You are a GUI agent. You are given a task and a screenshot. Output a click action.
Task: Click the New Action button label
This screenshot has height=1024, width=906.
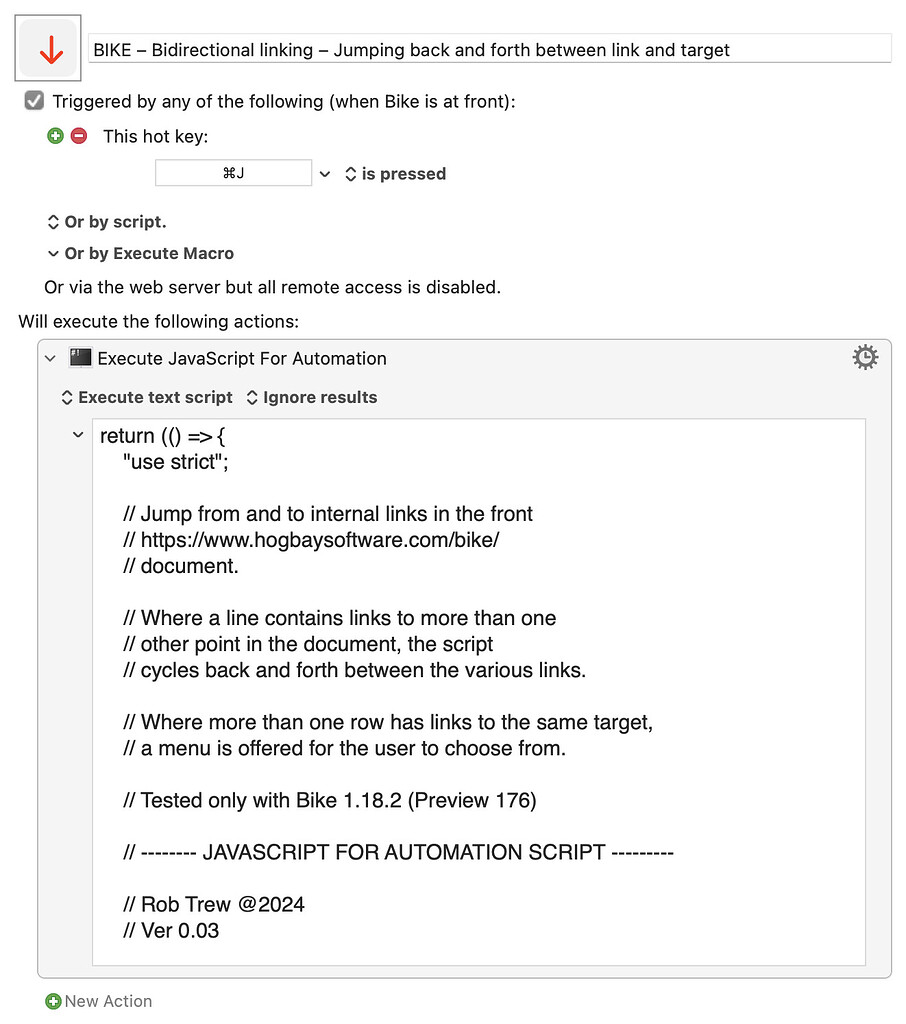pyautogui.click(x=108, y=1001)
